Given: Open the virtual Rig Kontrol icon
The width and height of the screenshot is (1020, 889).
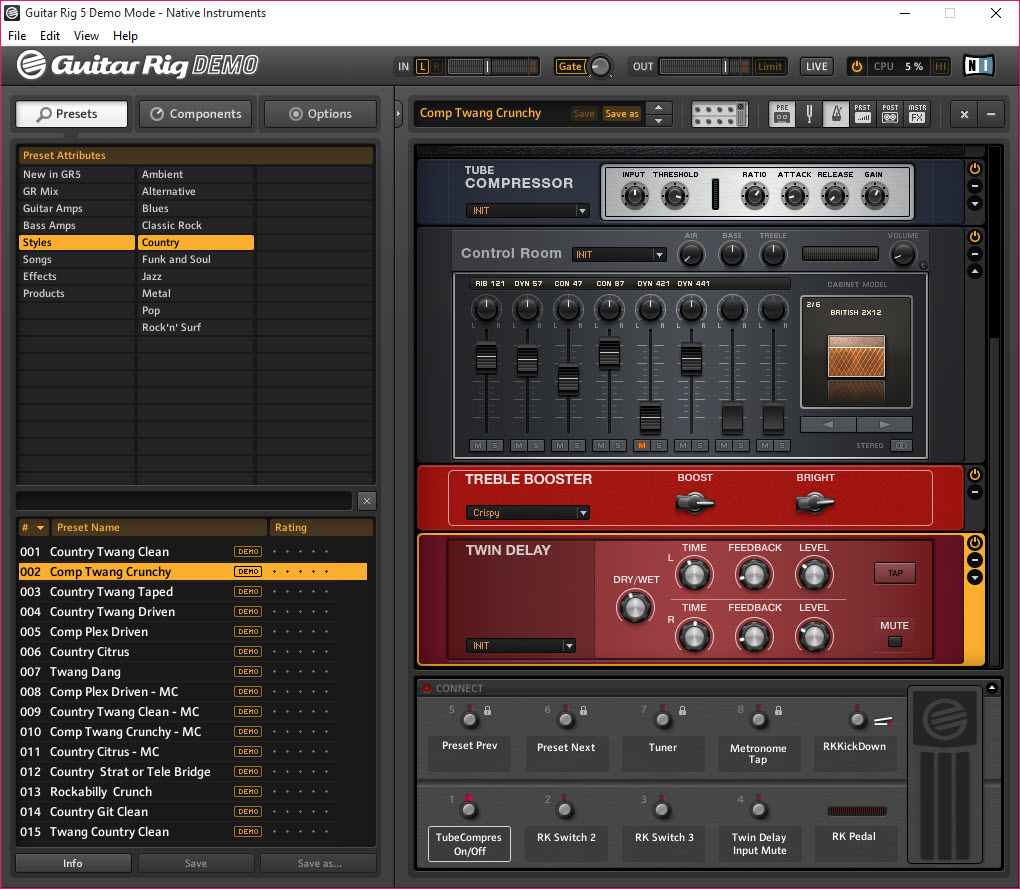Looking at the screenshot, I should pos(719,114).
